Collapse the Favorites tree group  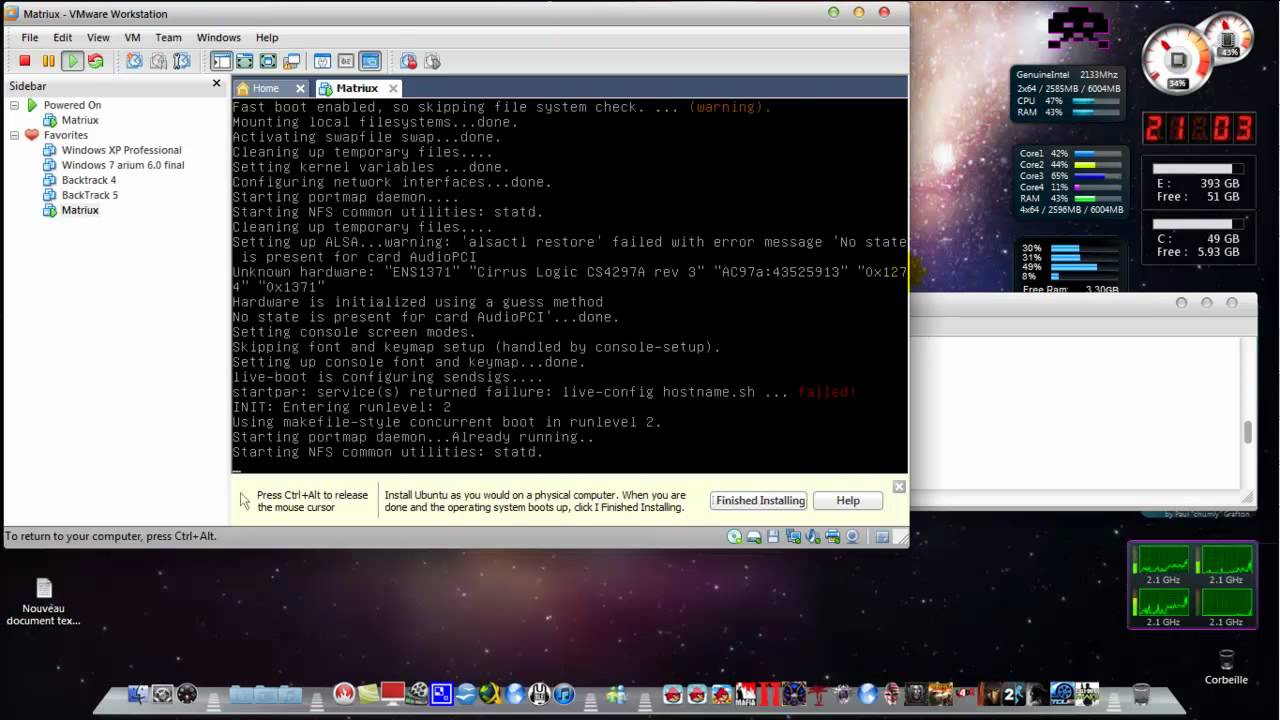point(15,135)
